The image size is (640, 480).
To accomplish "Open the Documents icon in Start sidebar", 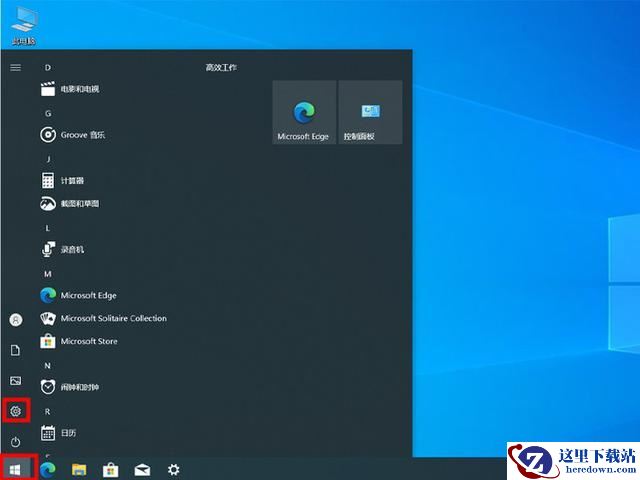I will [16, 350].
